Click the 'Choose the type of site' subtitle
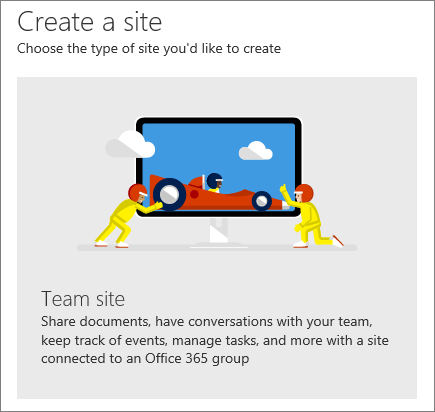 [x=149, y=49]
